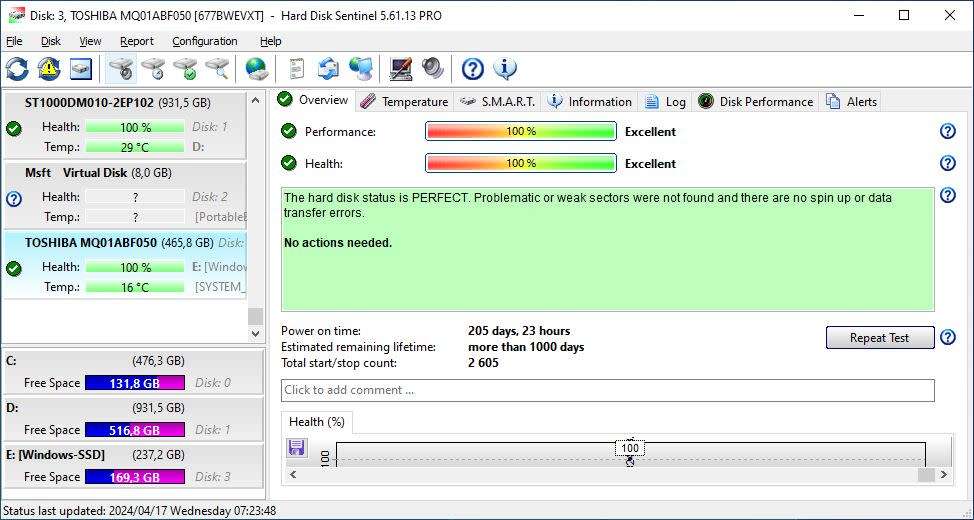Screen dimensions: 974x520
Task: Click help icon beside the status text box
Action: [948, 195]
